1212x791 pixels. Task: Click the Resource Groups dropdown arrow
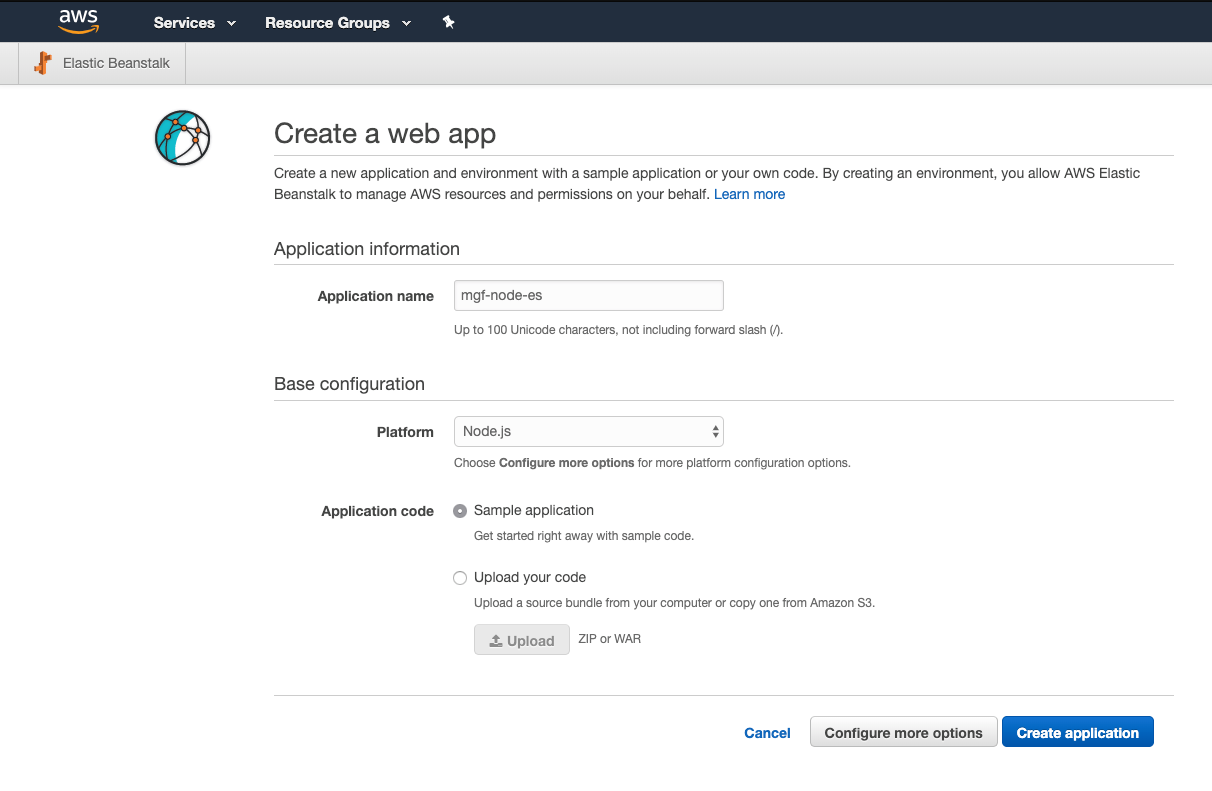406,23
